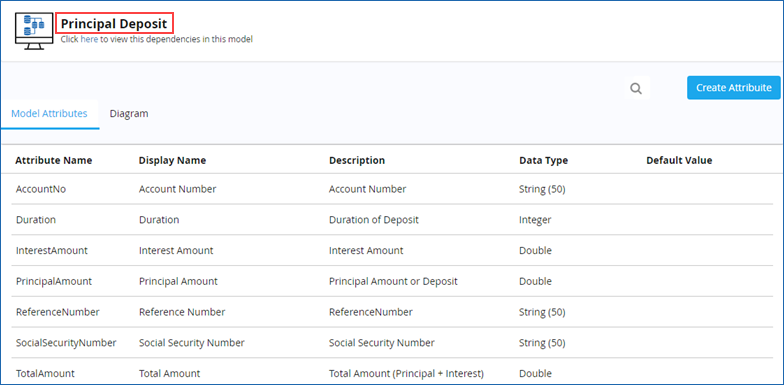Click the Description column header

tap(357, 160)
